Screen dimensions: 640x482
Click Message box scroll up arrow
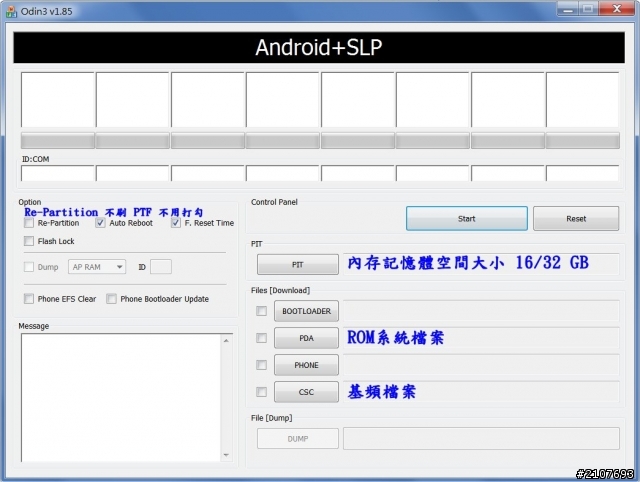(x=226, y=340)
